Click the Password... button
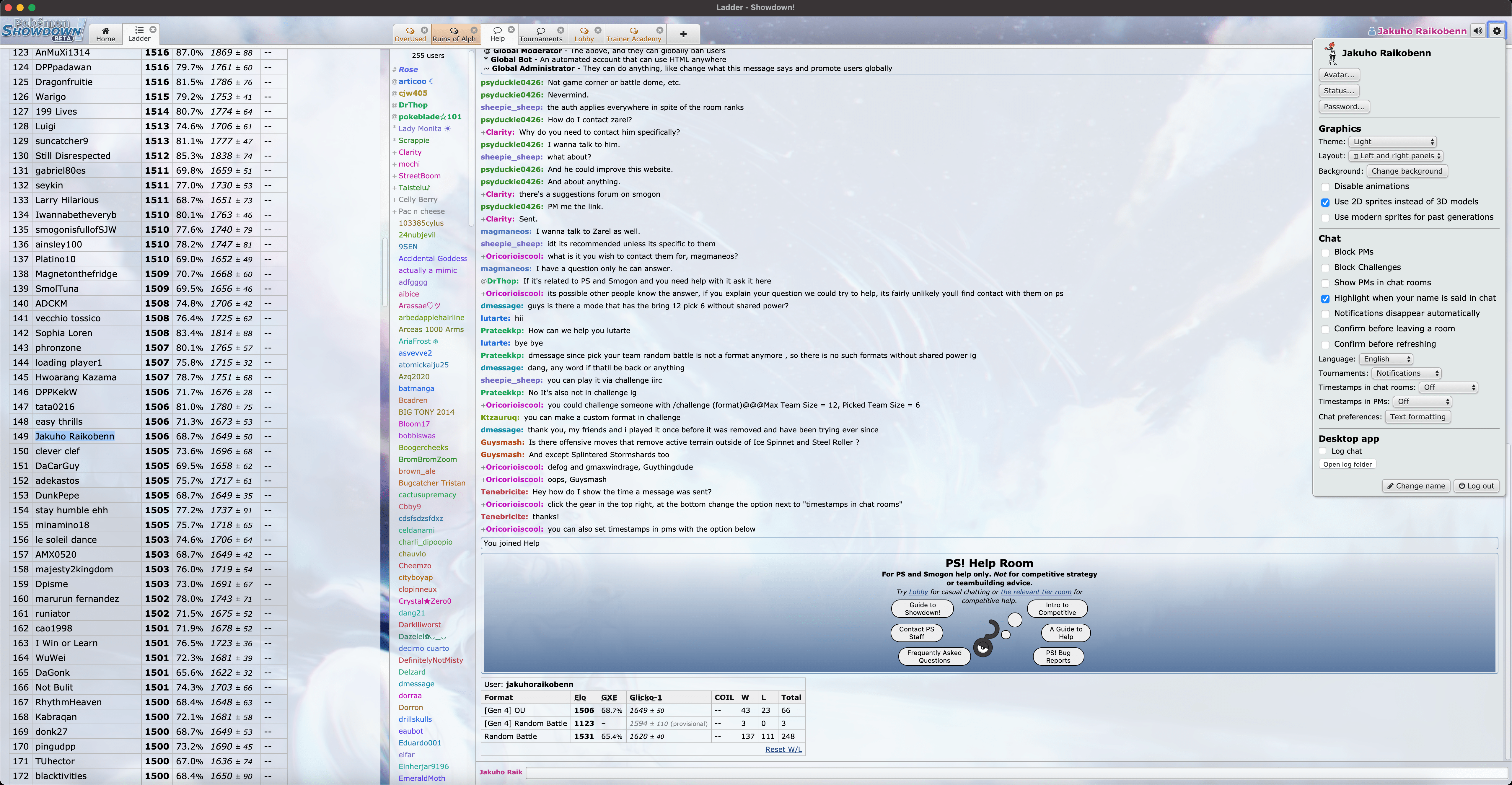 pyautogui.click(x=1344, y=106)
